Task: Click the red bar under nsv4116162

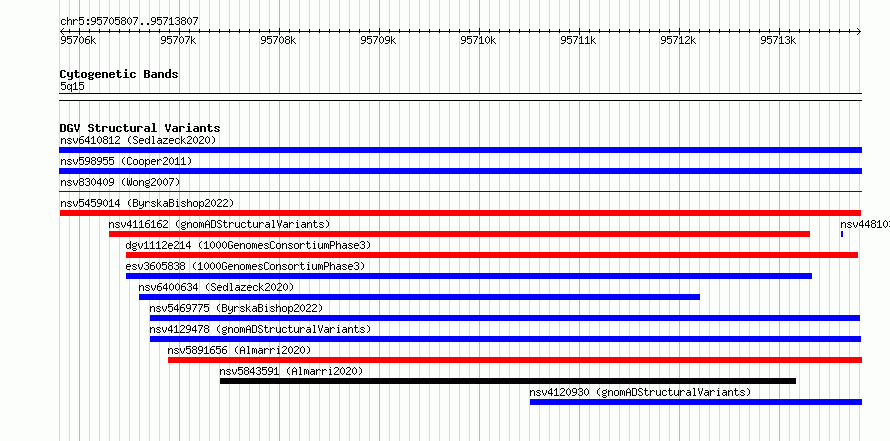Action: 459,234
